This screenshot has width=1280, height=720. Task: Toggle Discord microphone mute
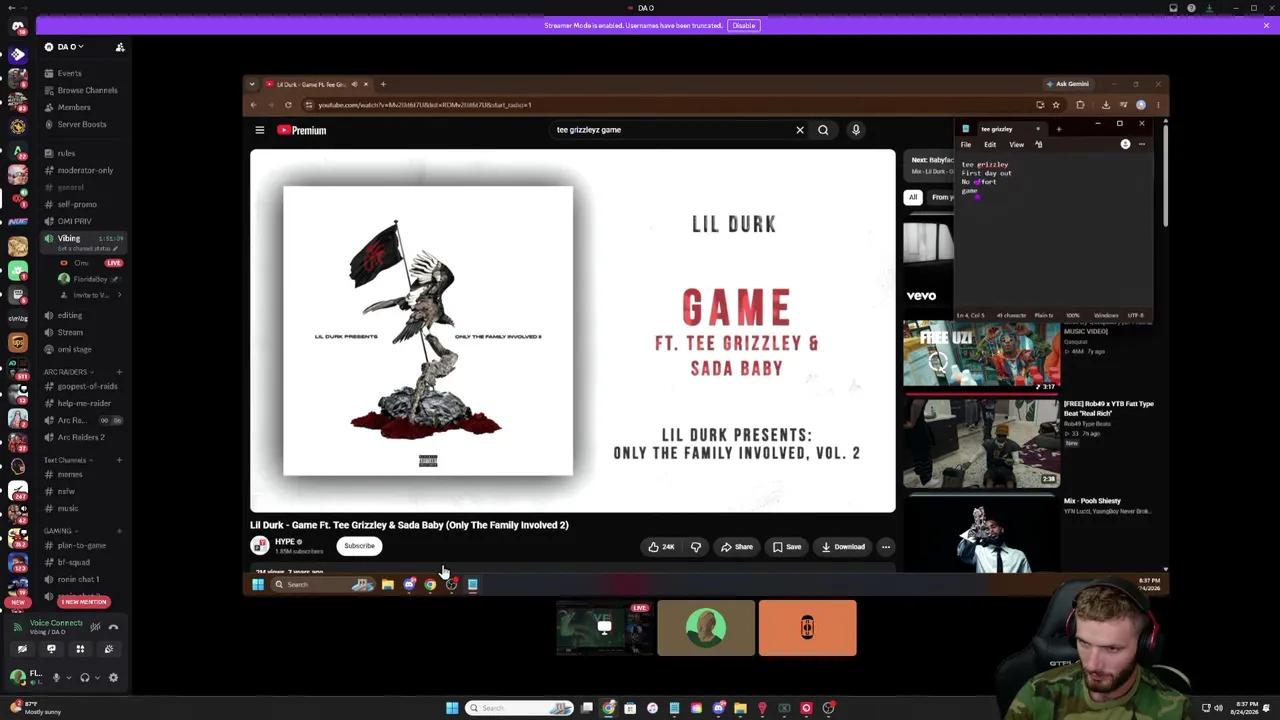click(x=56, y=678)
